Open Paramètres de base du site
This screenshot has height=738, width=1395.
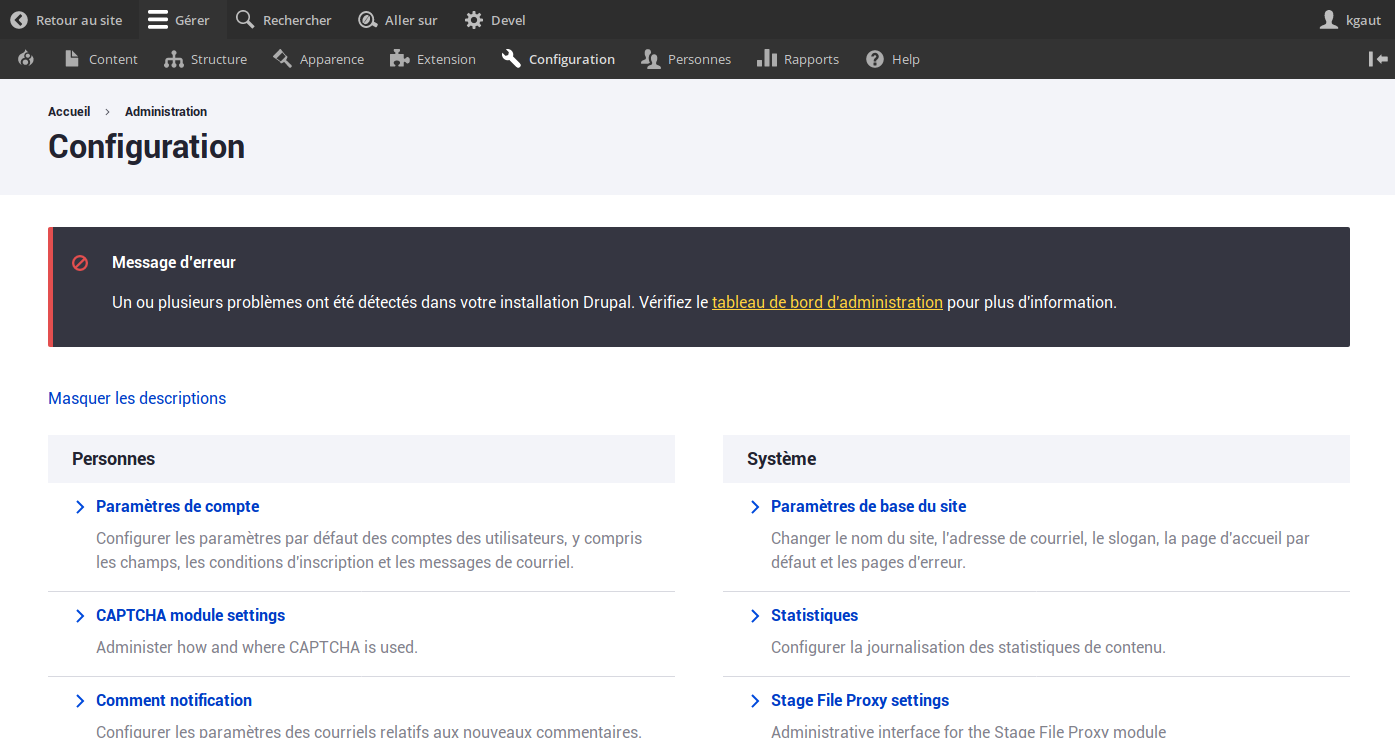pos(868,507)
